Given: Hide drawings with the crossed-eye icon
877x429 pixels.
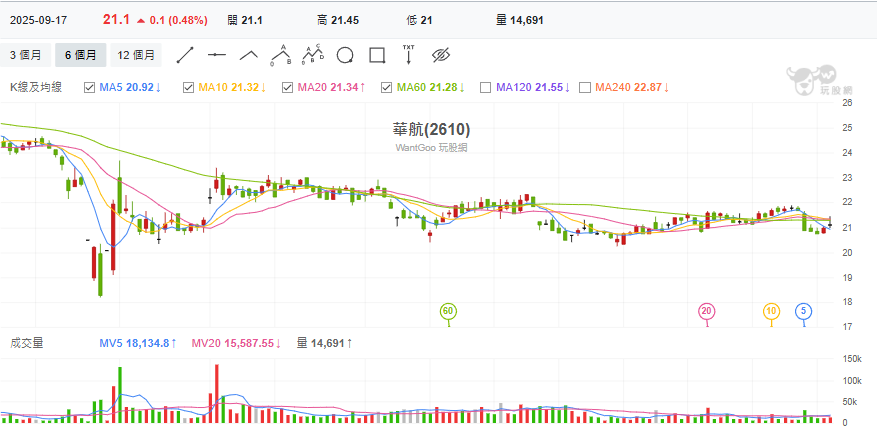Looking at the screenshot, I should click(443, 54).
